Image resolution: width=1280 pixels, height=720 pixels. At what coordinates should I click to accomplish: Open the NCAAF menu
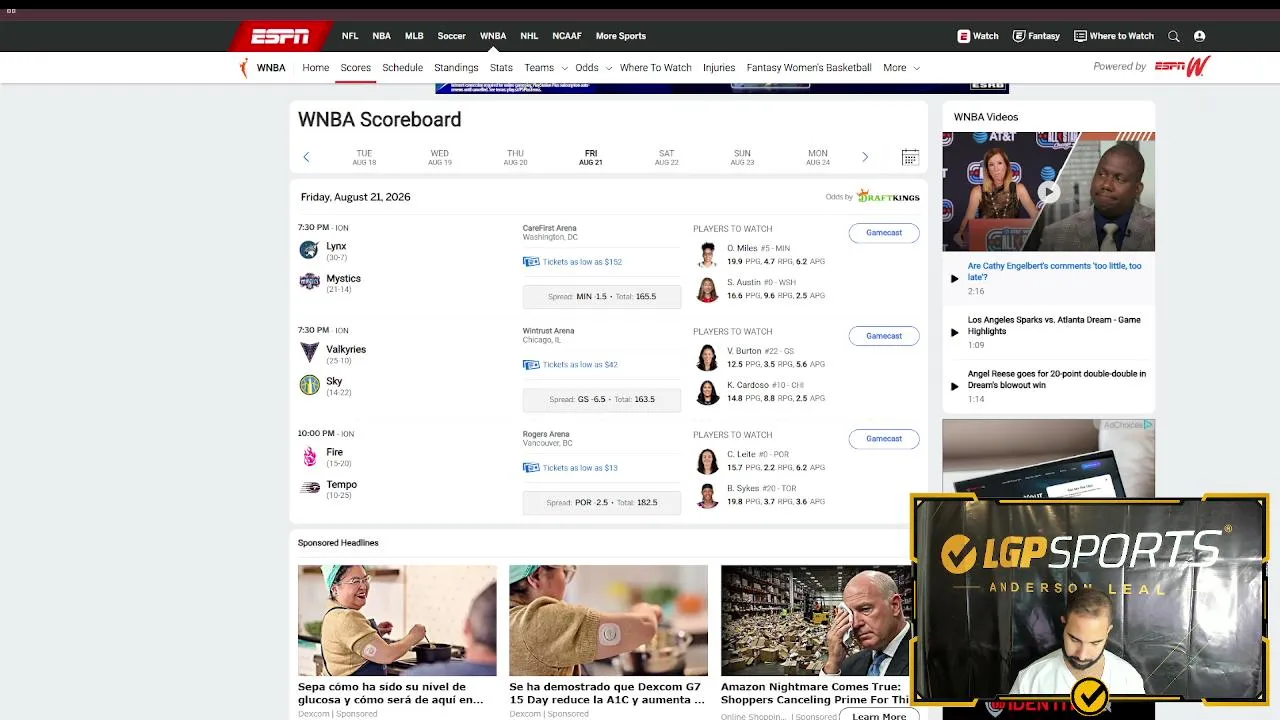[x=567, y=36]
